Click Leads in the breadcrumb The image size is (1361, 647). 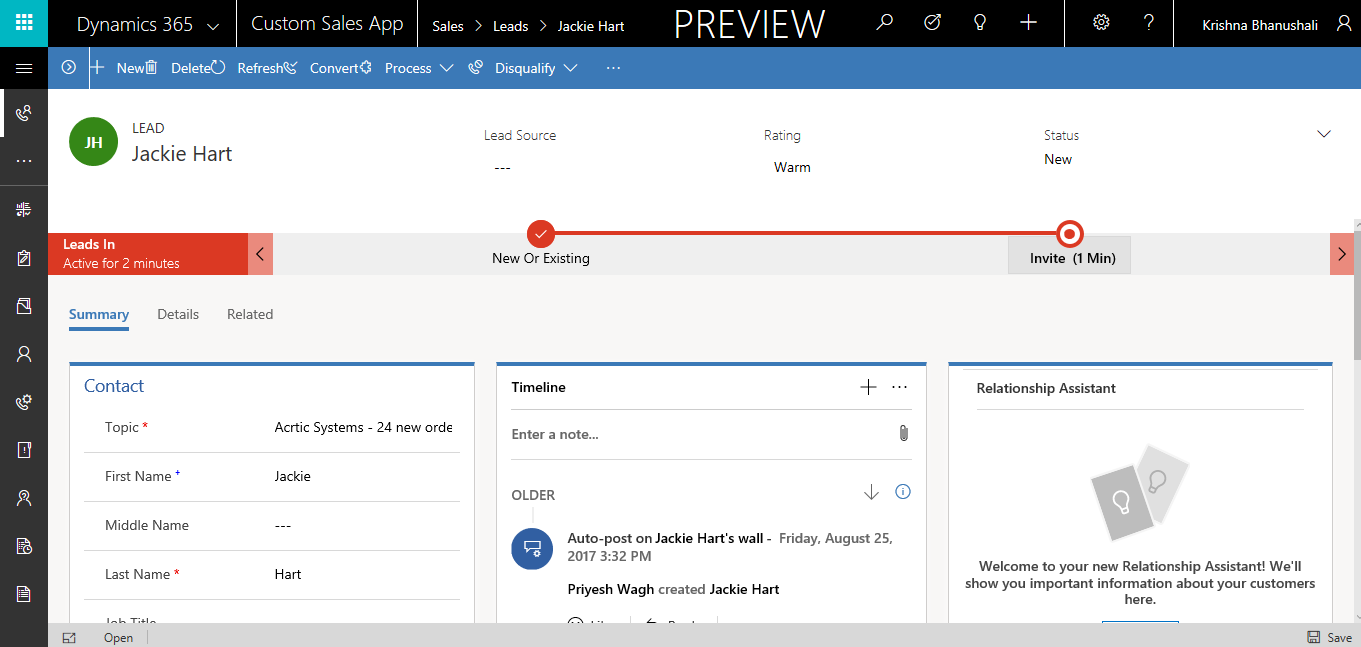click(510, 26)
